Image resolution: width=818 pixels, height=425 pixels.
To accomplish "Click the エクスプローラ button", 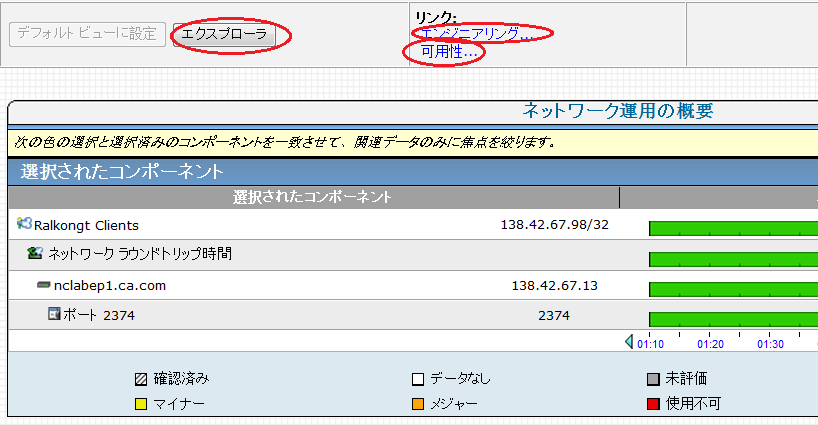I will coord(224,34).
